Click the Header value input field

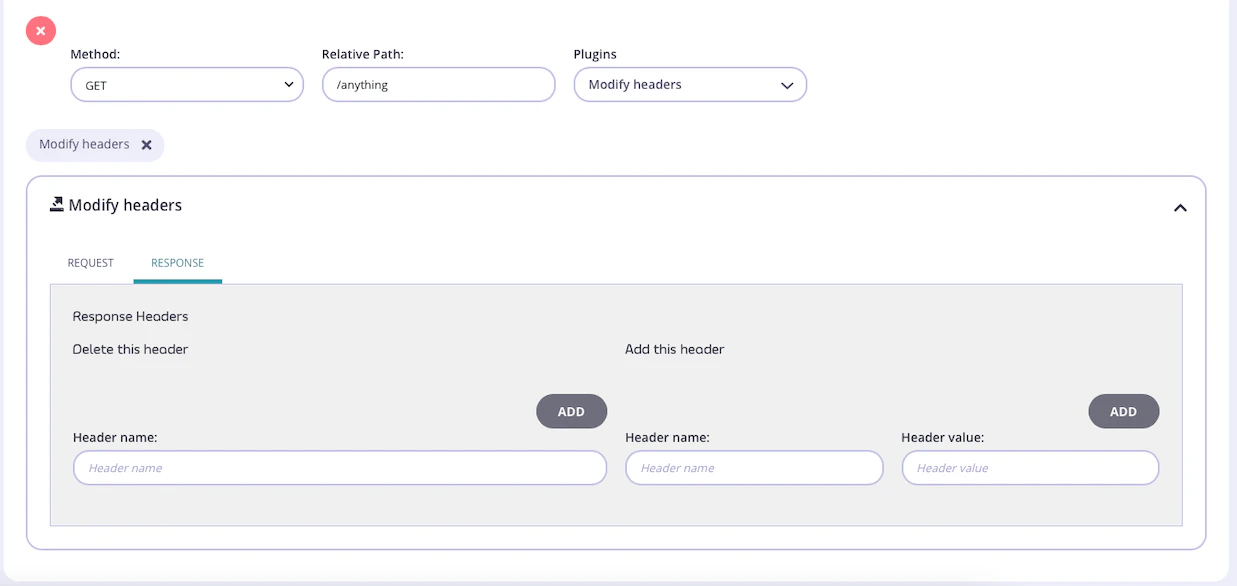1030,467
